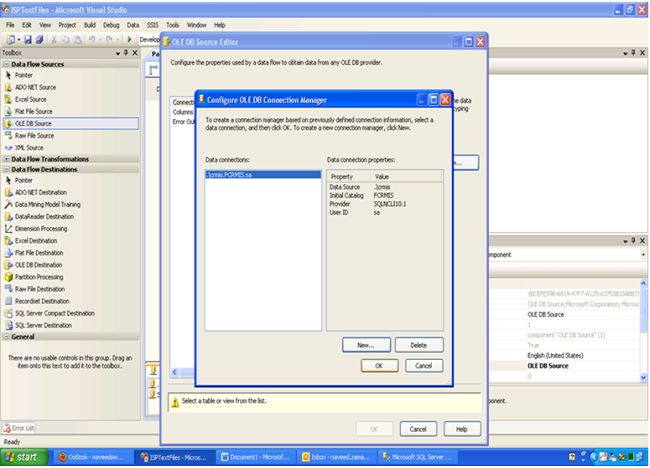
Task: Click Cancel in Configure Connection Manager dialog
Action: (424, 366)
